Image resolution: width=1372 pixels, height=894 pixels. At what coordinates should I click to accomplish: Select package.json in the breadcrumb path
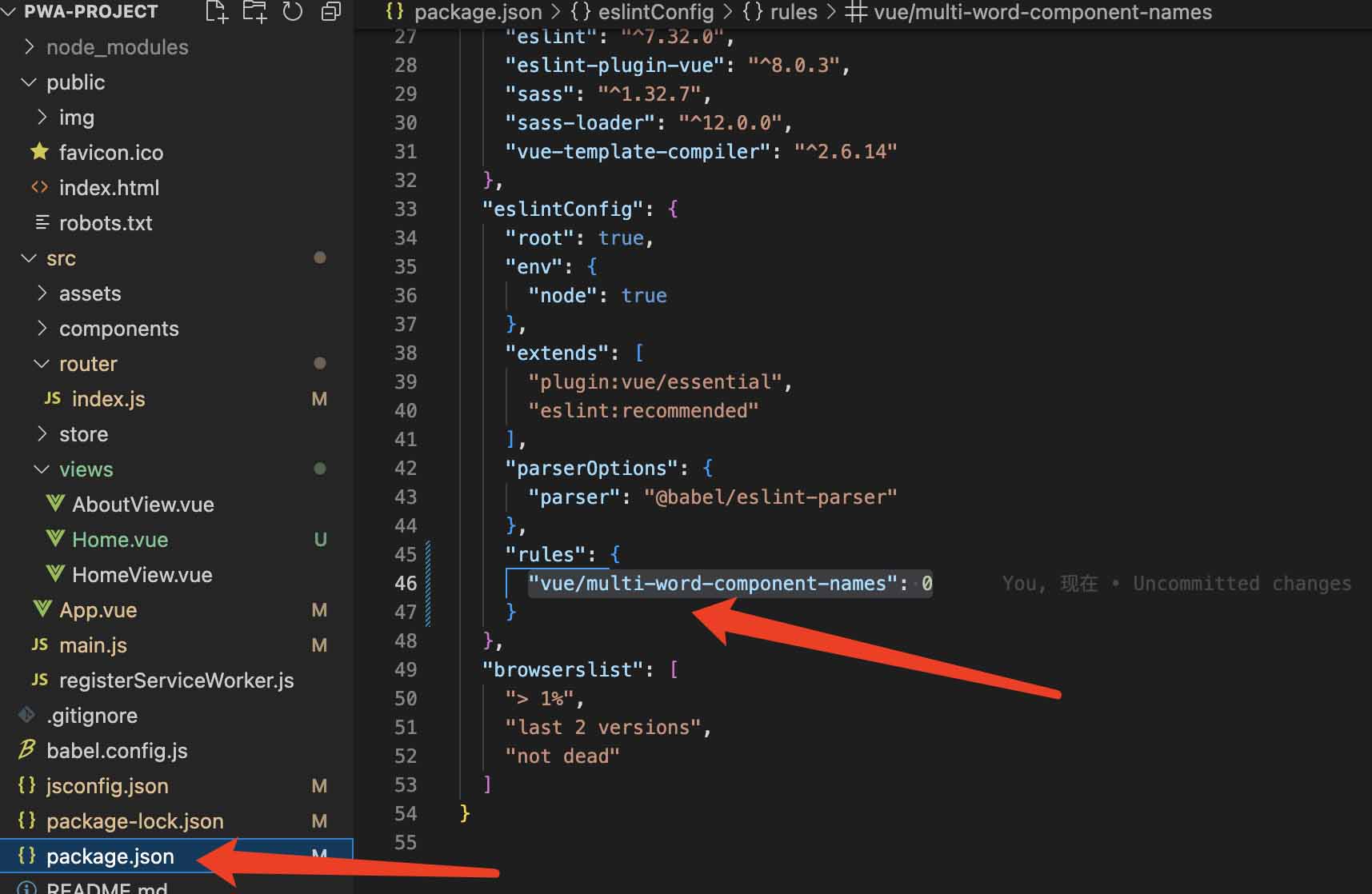(477, 12)
